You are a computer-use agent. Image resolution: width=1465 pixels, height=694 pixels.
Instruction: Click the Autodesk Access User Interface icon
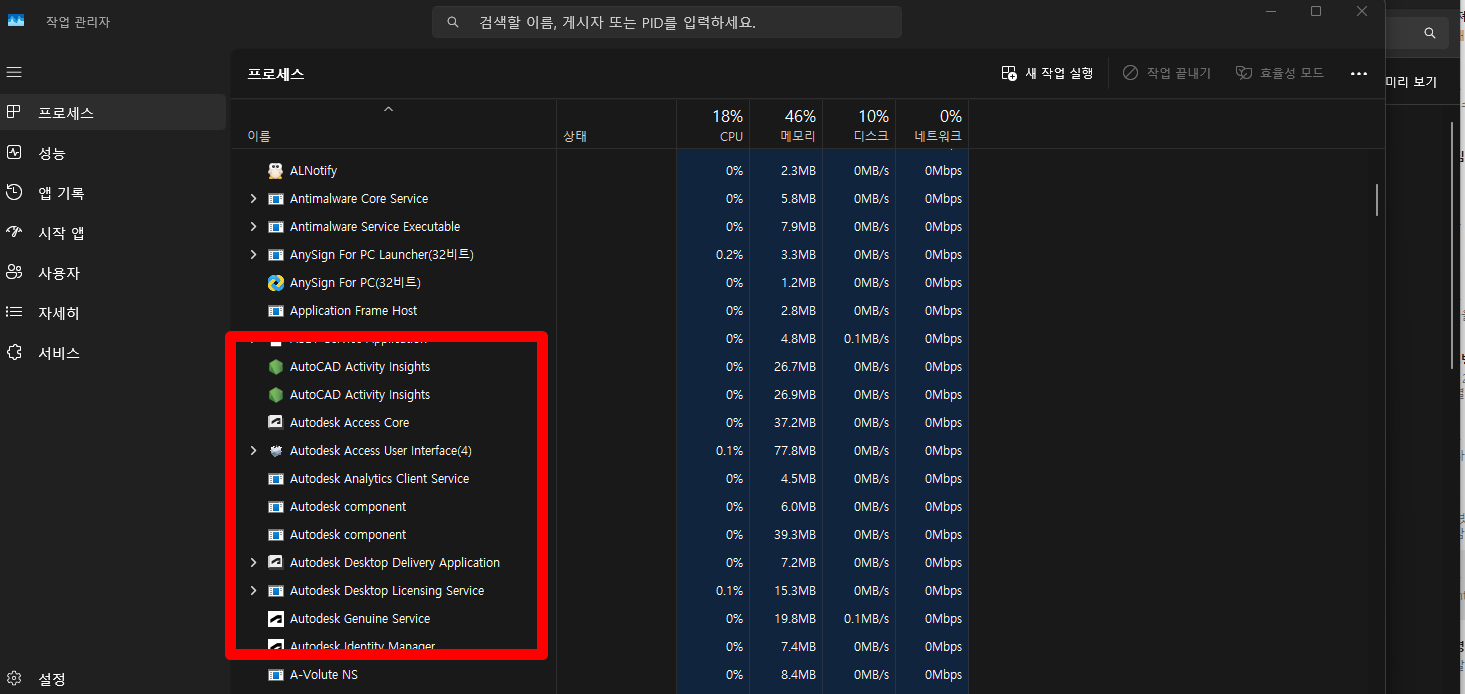tap(276, 451)
